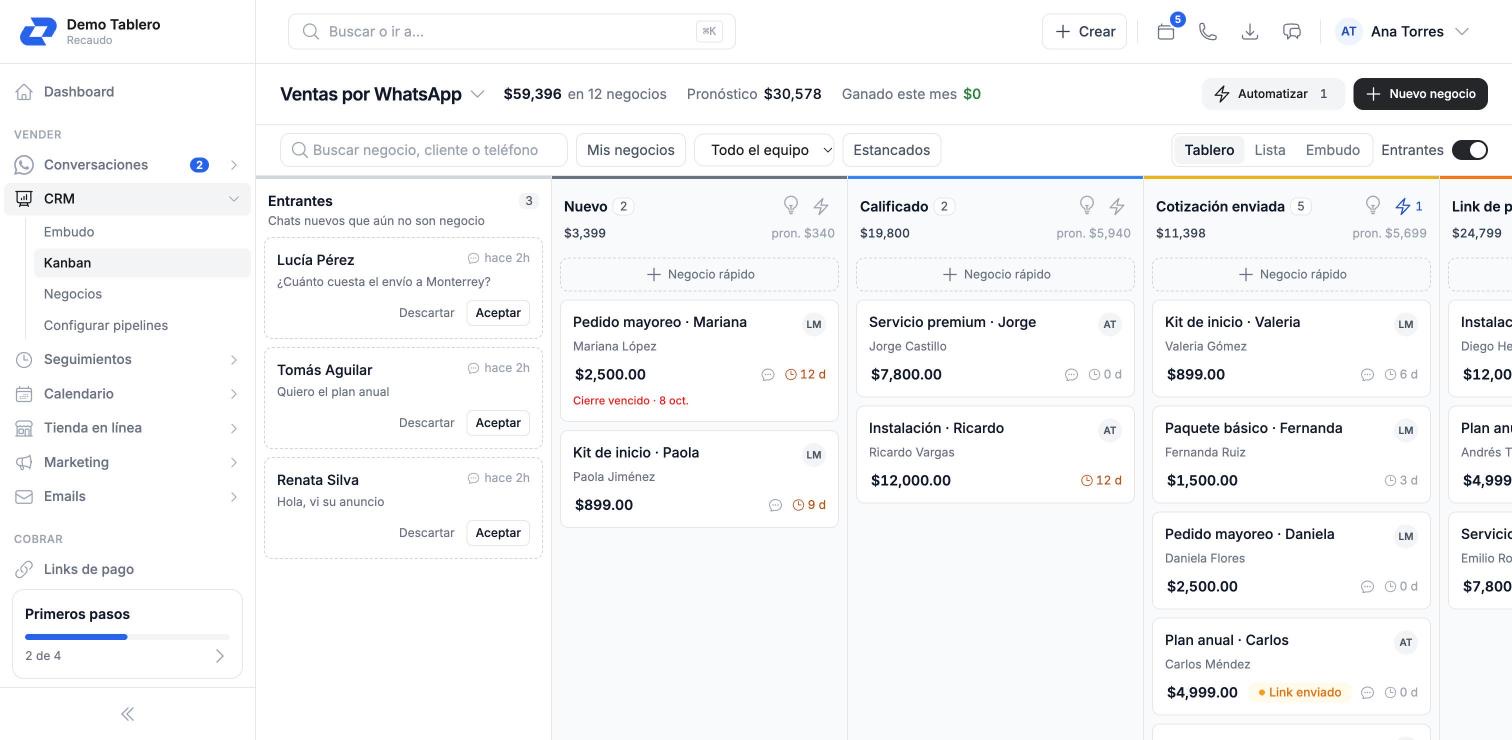Click chat icon on Kit de inicio Valeria card
This screenshot has width=1512, height=740.
[x=1367, y=375]
